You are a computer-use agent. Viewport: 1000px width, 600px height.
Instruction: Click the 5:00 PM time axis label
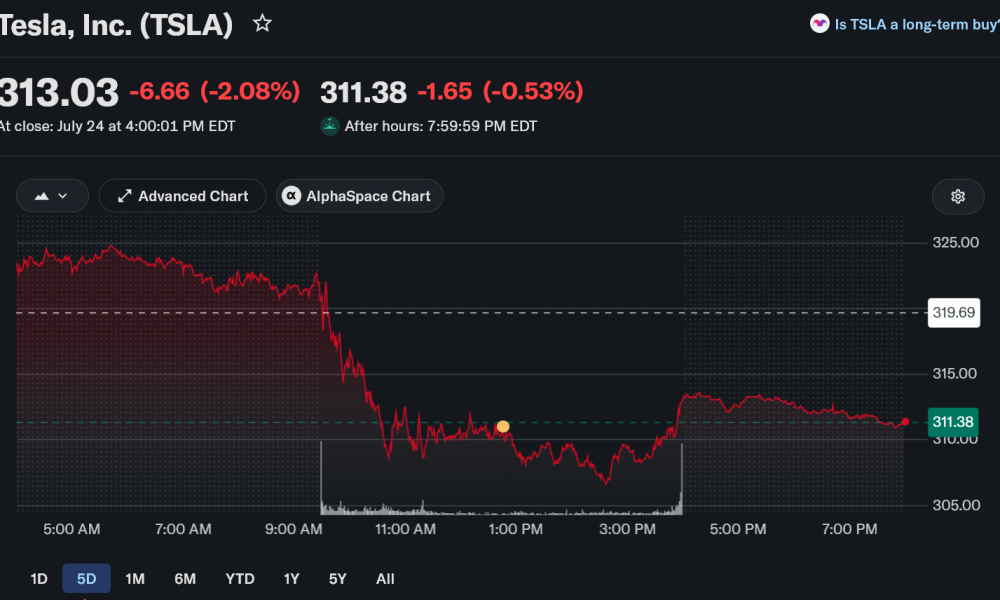738,529
